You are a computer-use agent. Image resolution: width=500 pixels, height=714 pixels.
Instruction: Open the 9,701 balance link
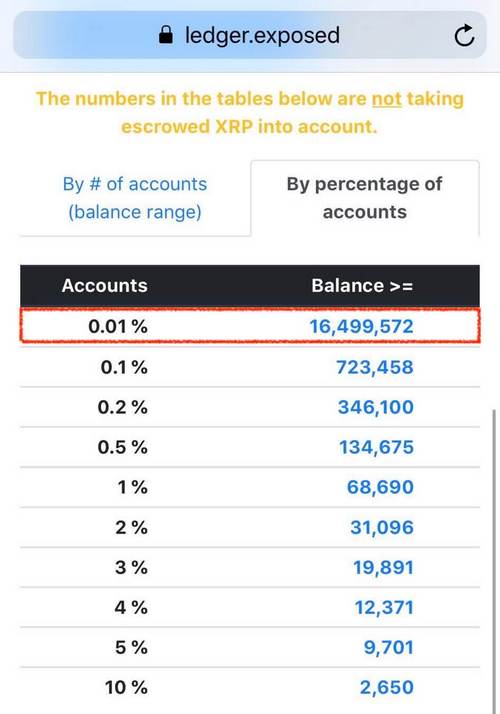388,647
